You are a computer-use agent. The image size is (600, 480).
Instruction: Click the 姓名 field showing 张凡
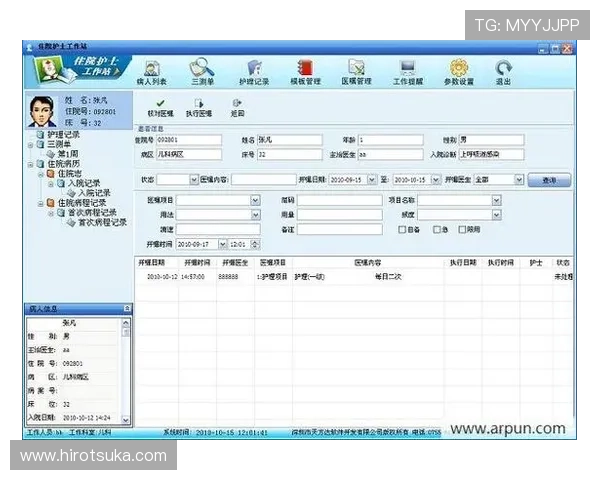pyautogui.click(x=290, y=140)
